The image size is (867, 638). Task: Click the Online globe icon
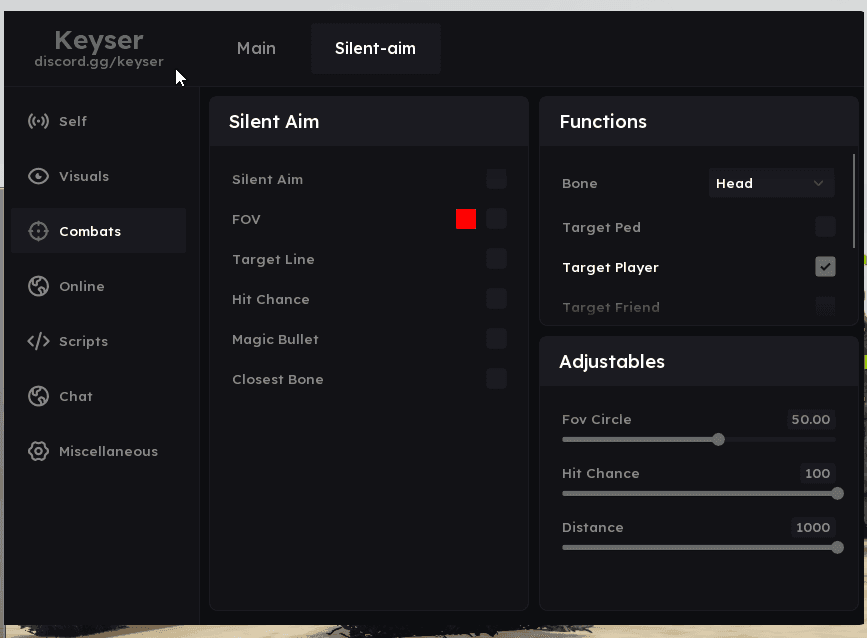(x=38, y=286)
